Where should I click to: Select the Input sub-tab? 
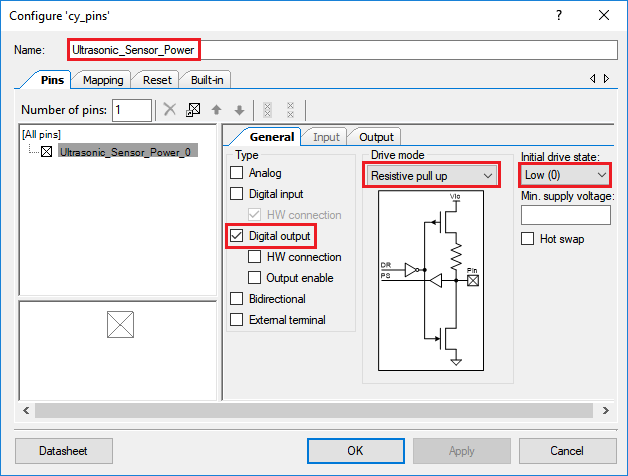click(326, 137)
